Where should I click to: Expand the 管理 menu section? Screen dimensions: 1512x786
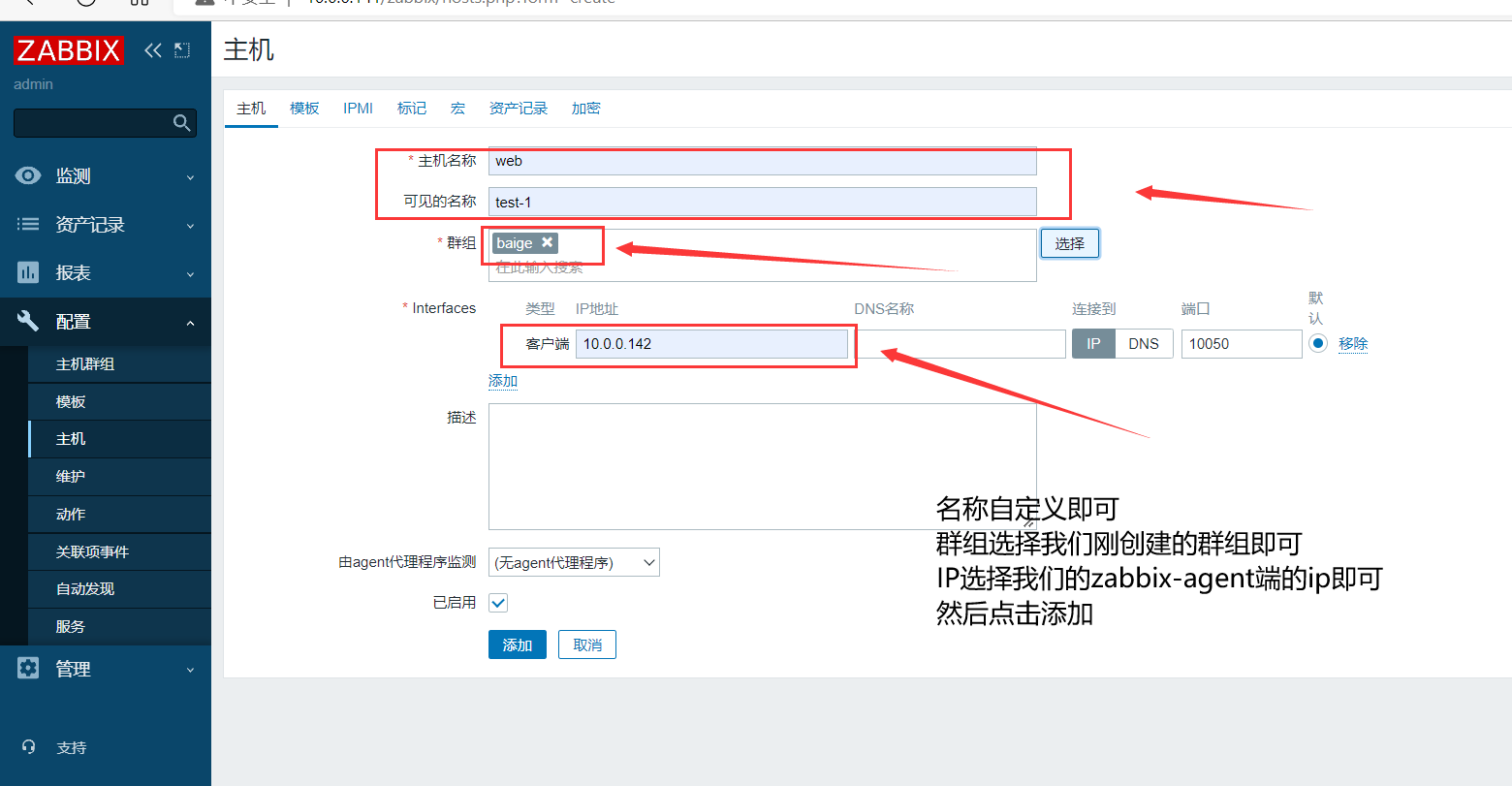tap(105, 668)
